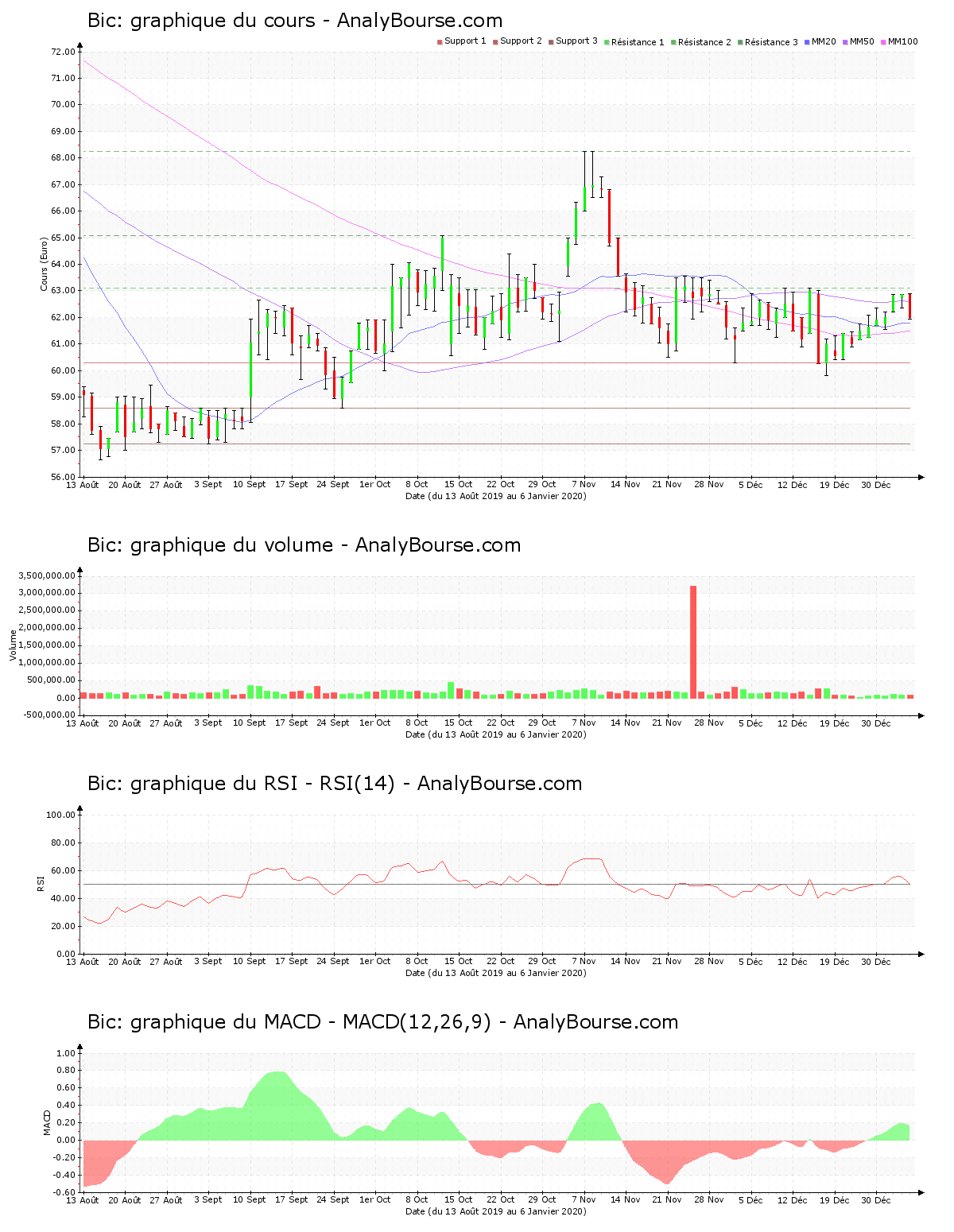Click the '15 Oct' date on RSI chart
This screenshot has width=954, height=1232.
point(459,961)
